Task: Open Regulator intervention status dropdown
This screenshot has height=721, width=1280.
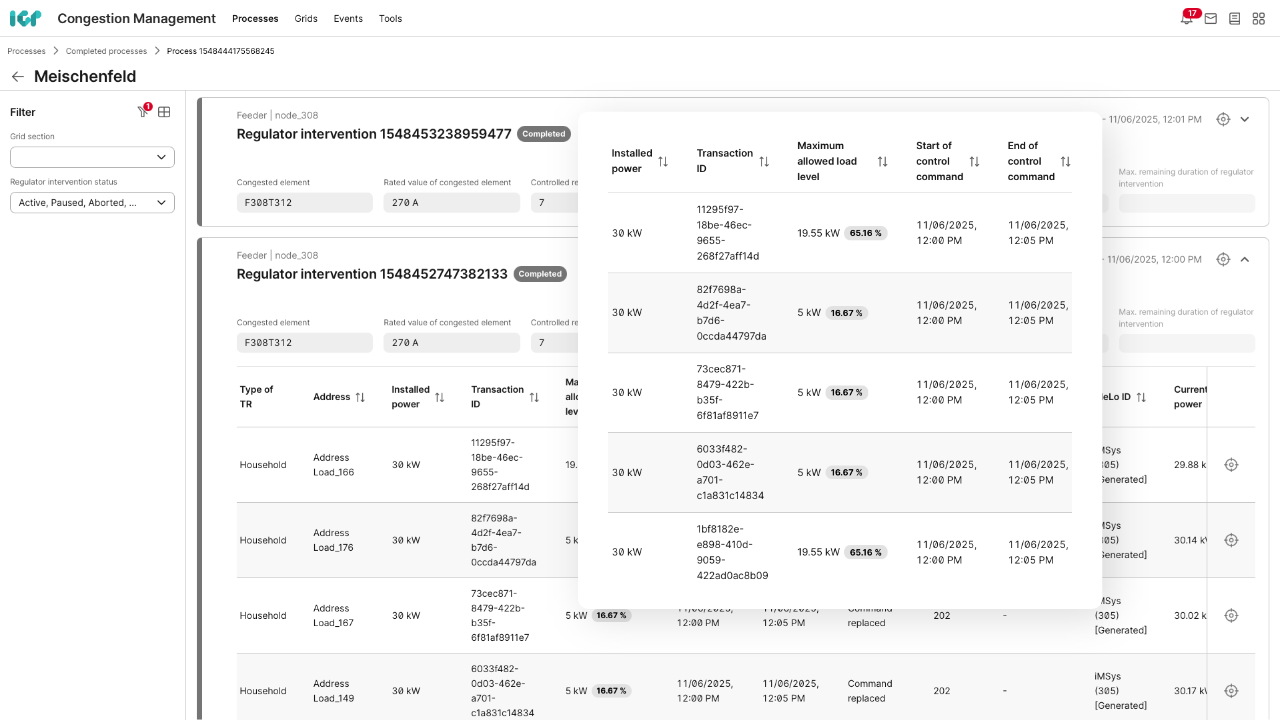Action: pos(92,203)
